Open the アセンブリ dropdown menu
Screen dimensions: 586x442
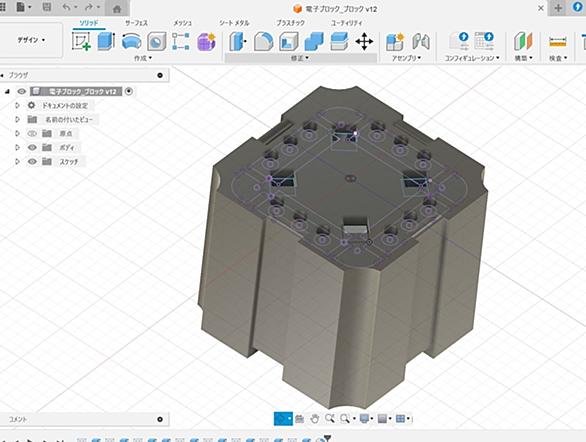pyautogui.click(x=406, y=58)
